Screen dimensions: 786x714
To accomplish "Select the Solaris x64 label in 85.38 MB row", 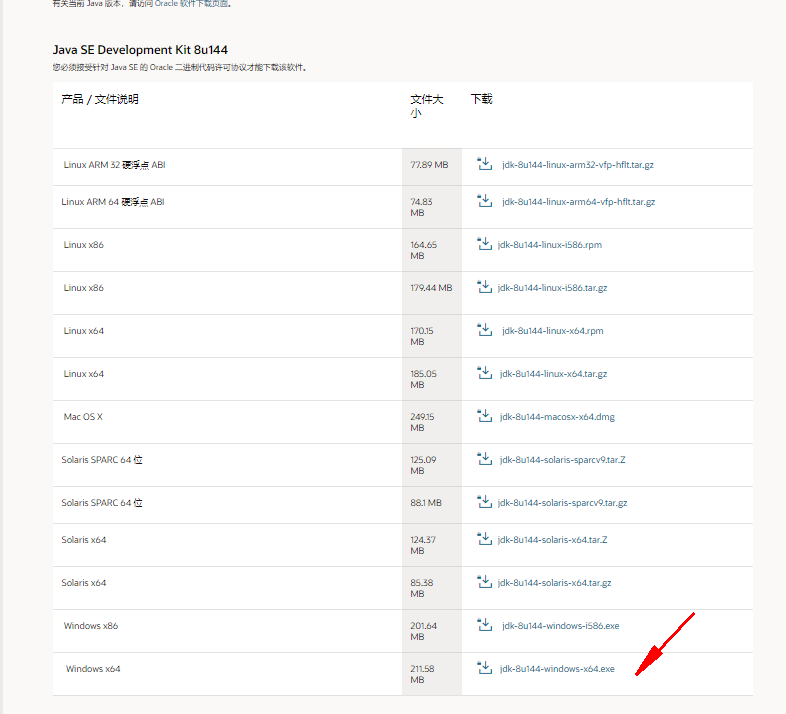I will [84, 583].
